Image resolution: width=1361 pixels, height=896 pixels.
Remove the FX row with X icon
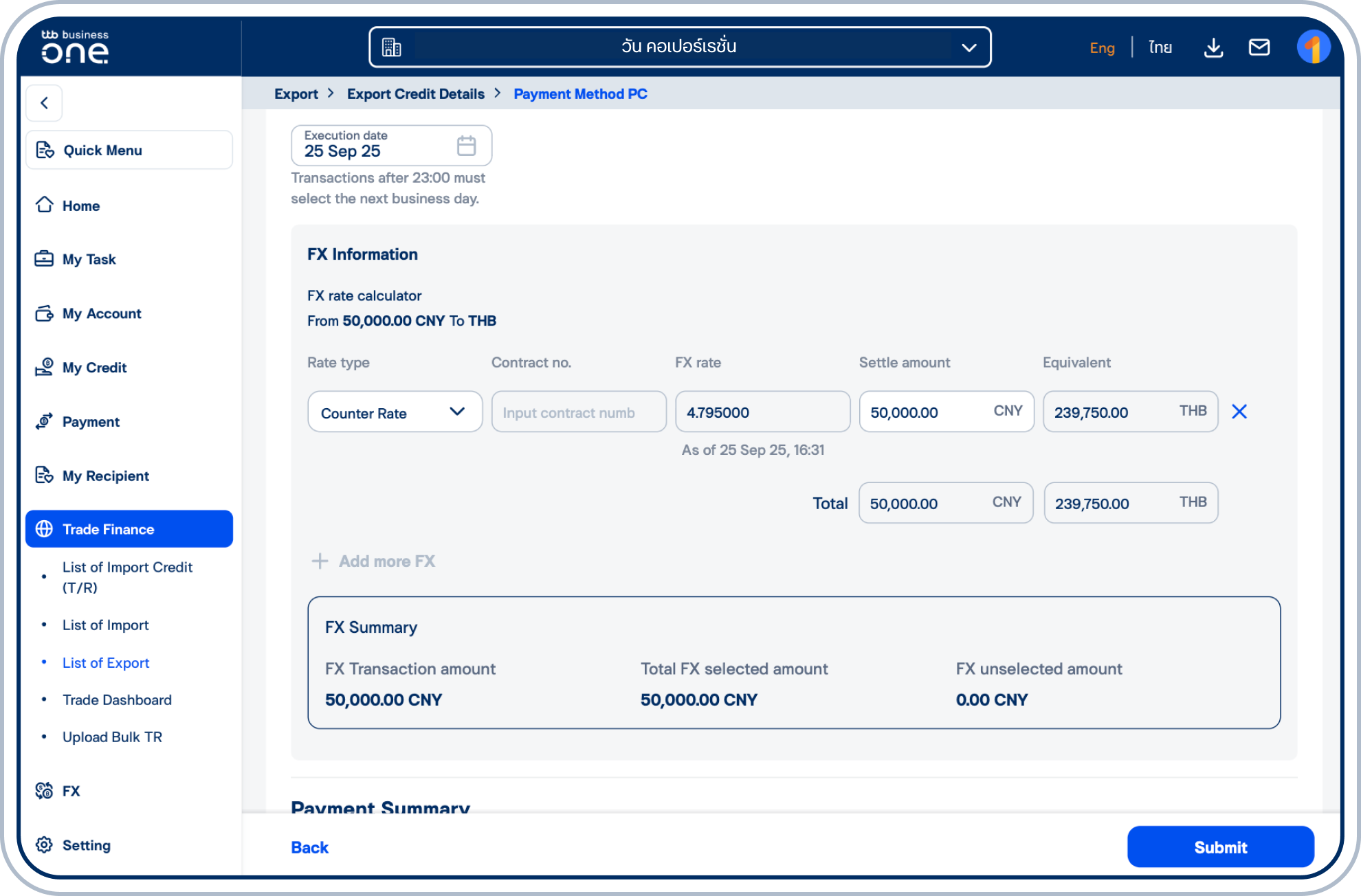1239,412
